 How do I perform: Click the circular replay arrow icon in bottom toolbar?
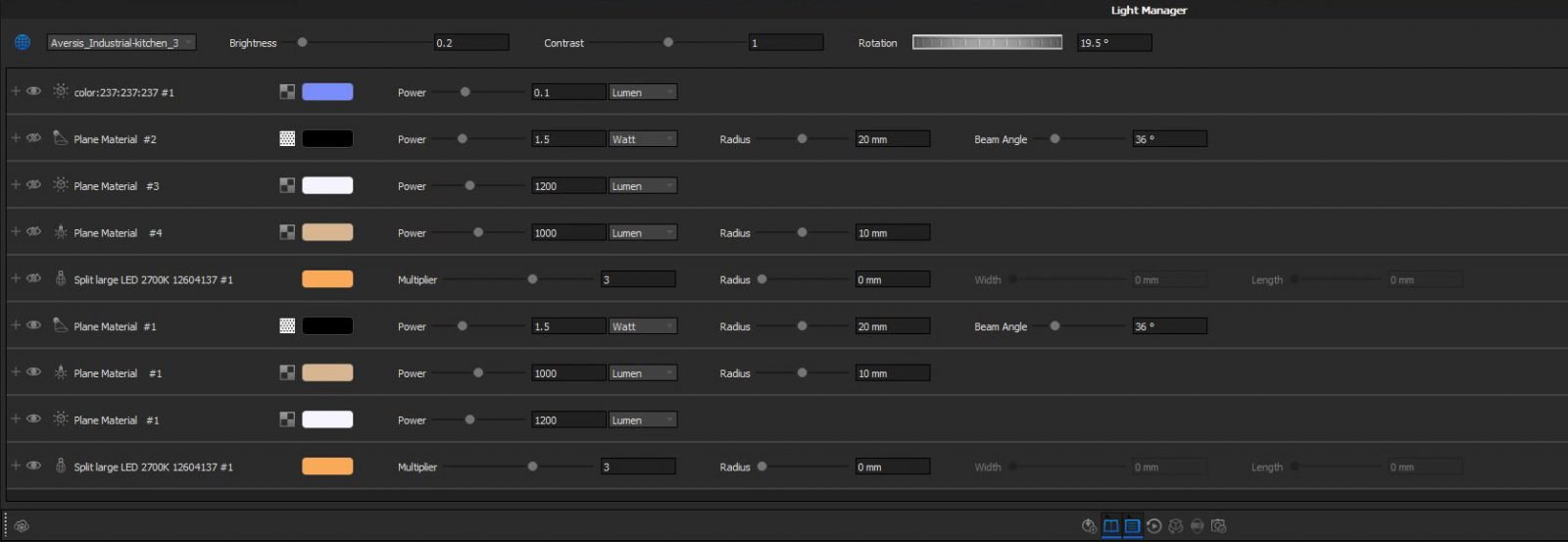(1153, 526)
